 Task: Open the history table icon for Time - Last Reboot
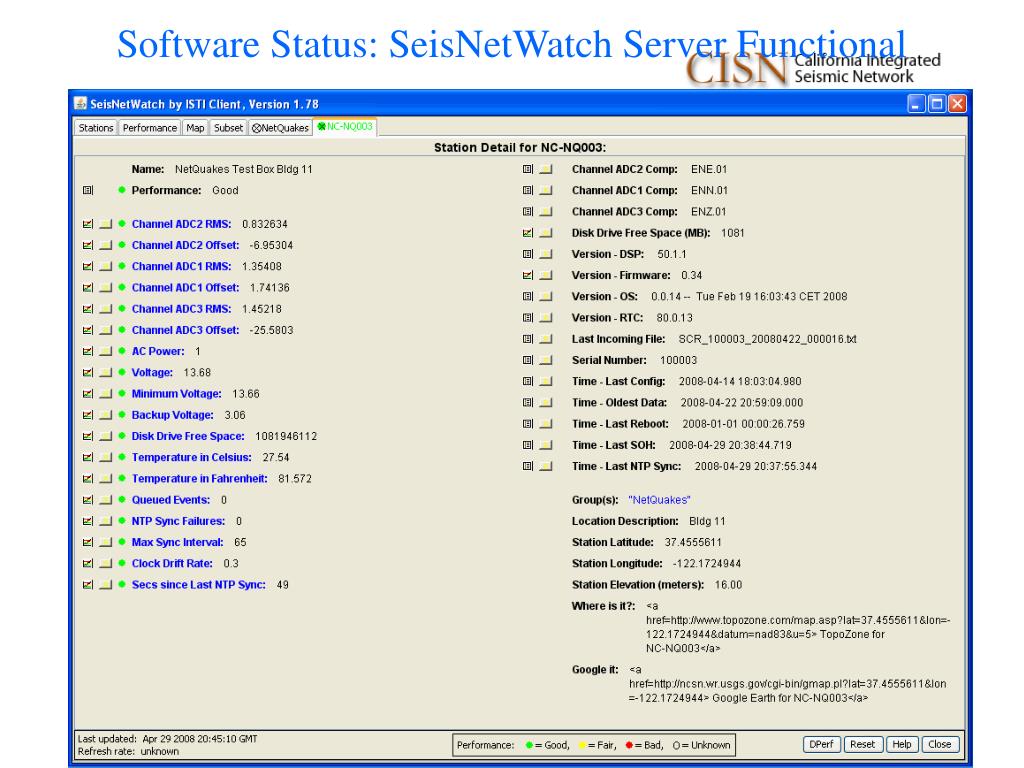528,424
